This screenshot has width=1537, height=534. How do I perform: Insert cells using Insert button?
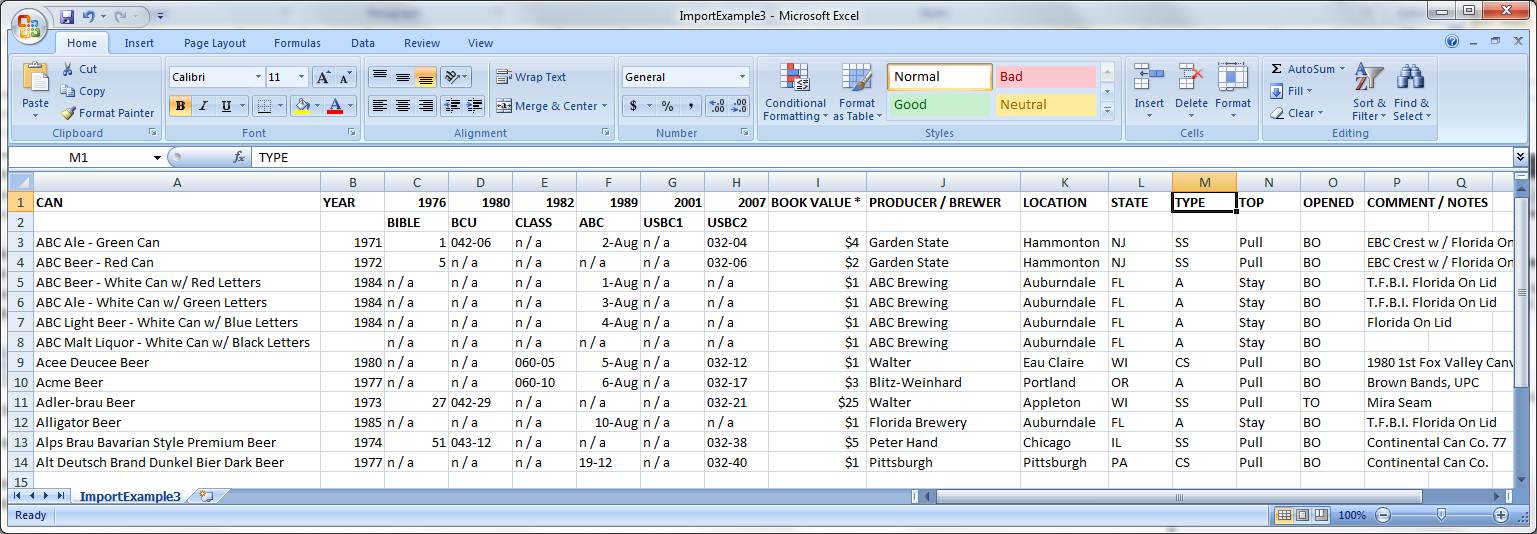[x=1149, y=91]
